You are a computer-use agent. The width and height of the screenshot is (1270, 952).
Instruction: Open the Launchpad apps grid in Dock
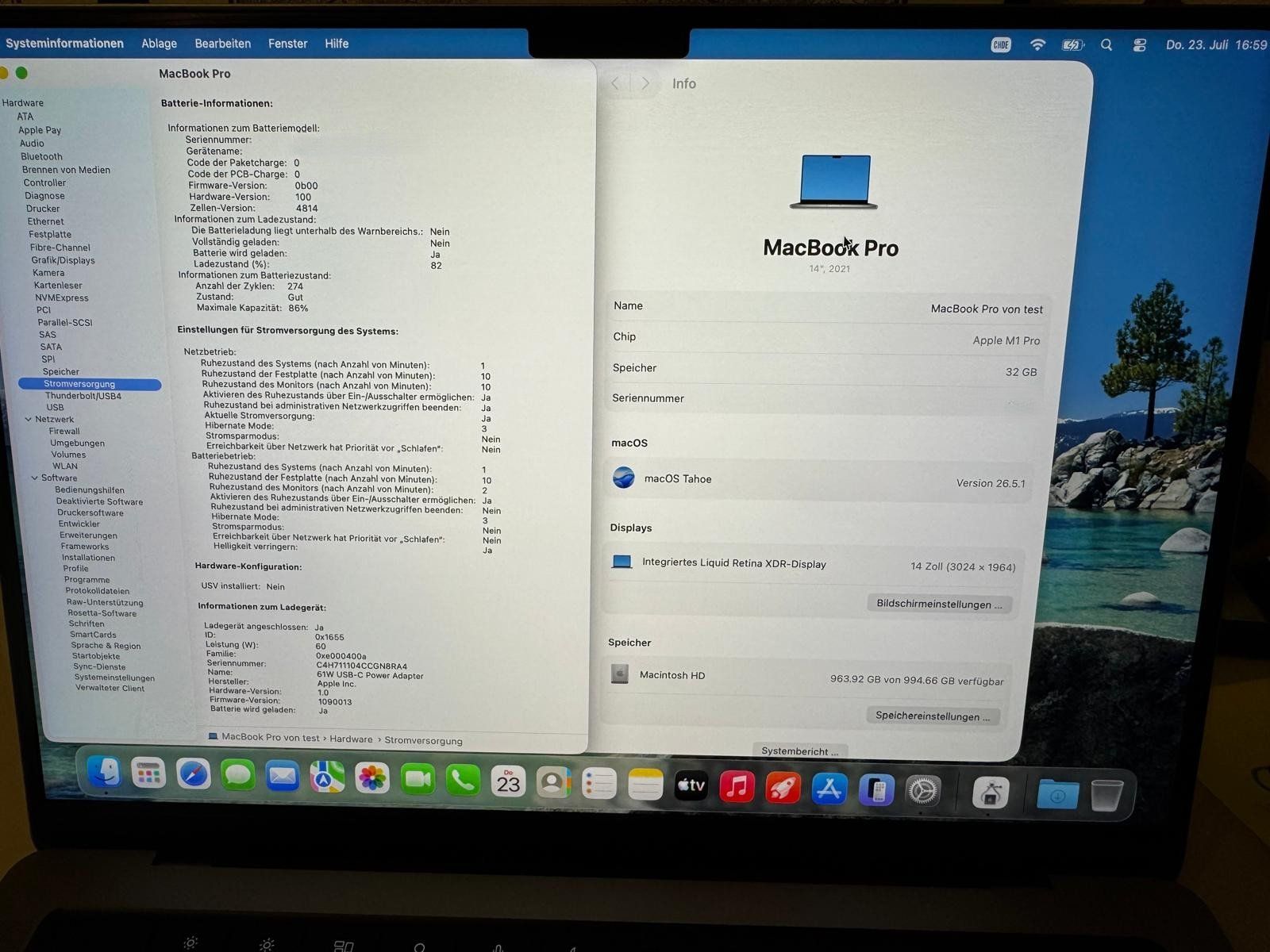pyautogui.click(x=148, y=773)
